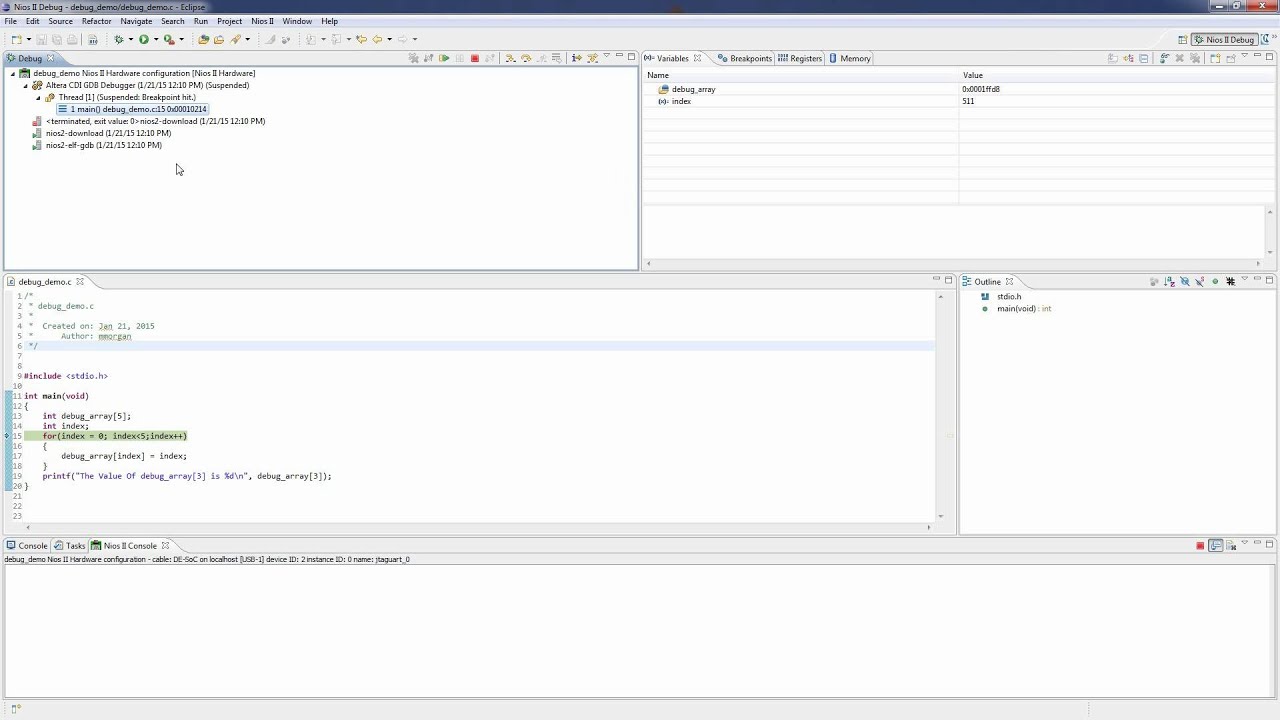Click Collapse All in Variables view
The image size is (1280, 720).
(x=1144, y=58)
